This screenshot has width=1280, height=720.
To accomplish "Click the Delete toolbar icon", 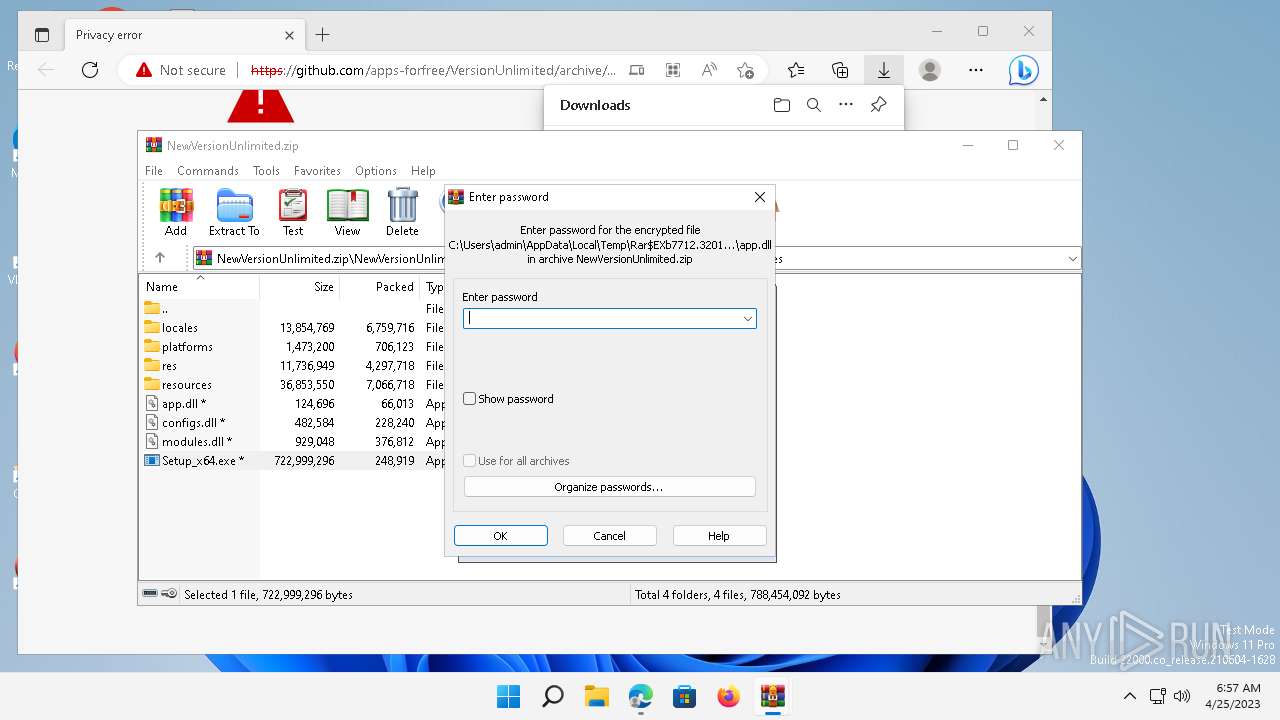I will click(x=402, y=213).
